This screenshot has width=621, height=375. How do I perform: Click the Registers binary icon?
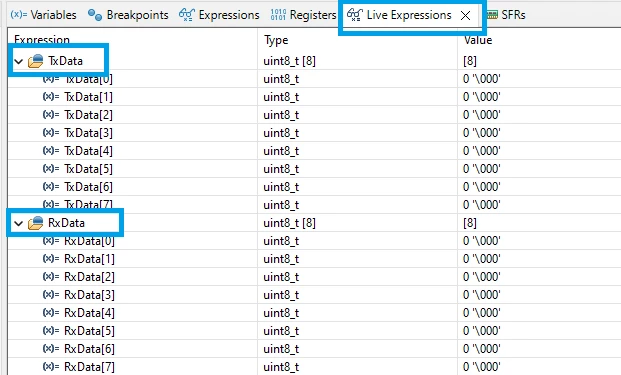pyautogui.click(x=278, y=15)
